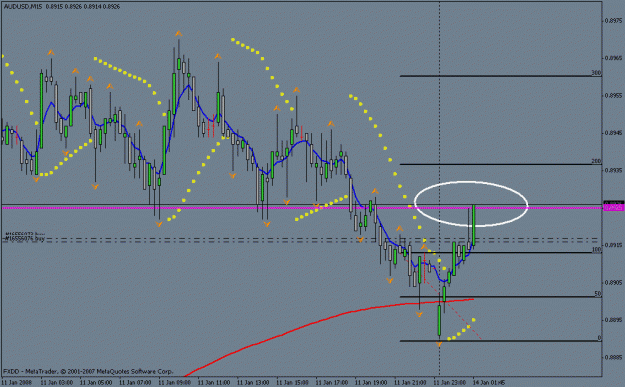Click the Fibonacci 50 level label
625x387 pixels.
point(598,294)
